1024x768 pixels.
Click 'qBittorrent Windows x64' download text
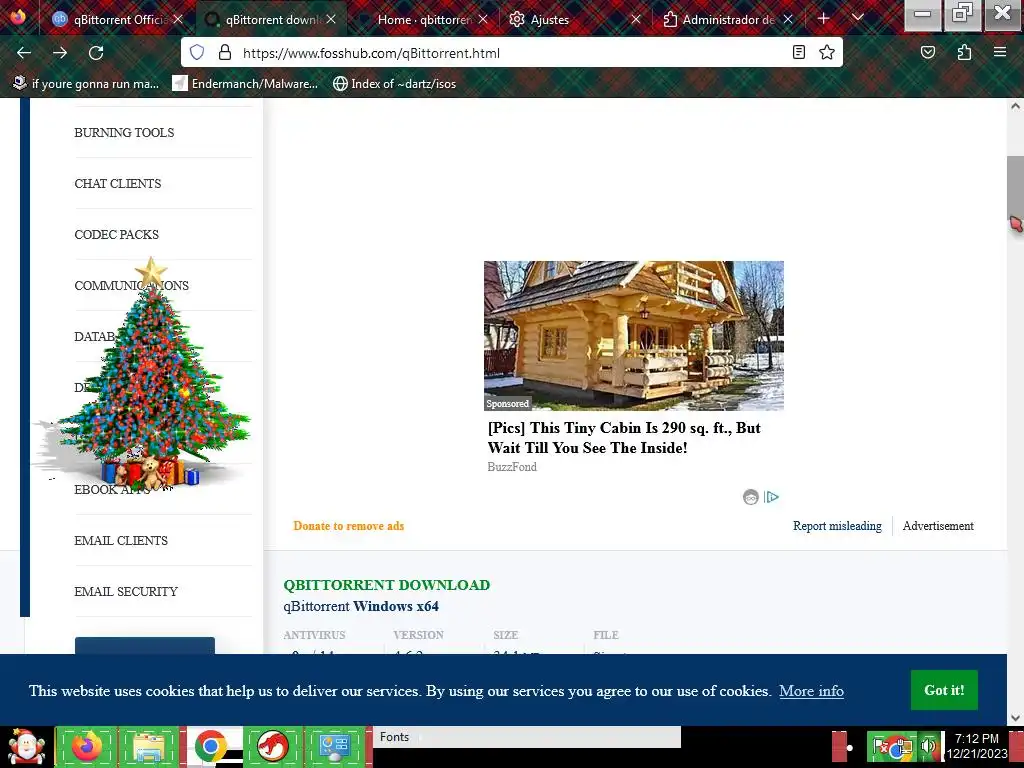click(361, 606)
